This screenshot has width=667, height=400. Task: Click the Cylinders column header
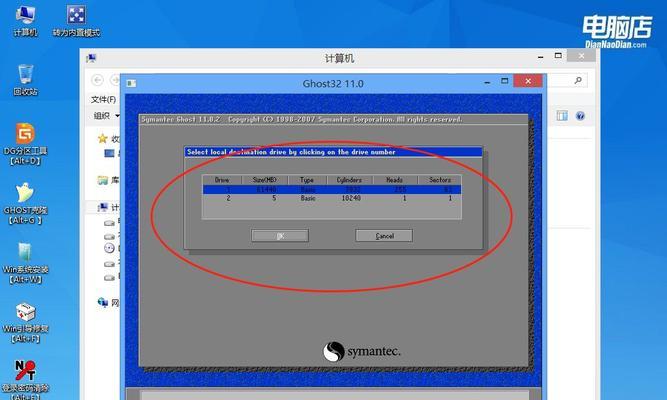coord(350,180)
